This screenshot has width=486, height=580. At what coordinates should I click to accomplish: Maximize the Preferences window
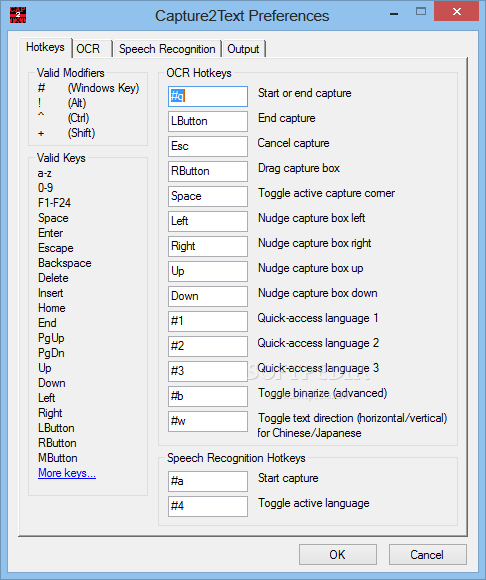(x=421, y=11)
